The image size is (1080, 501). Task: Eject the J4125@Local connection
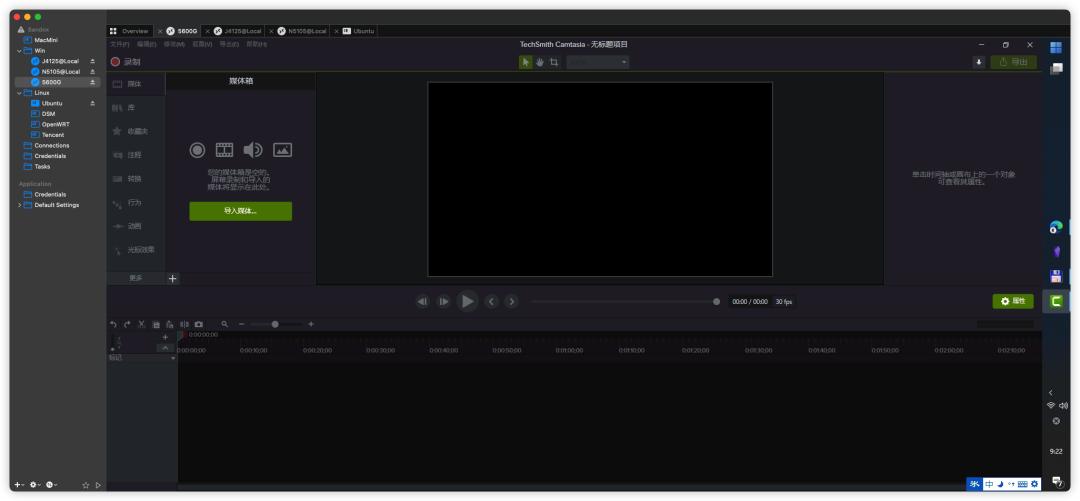click(x=92, y=61)
